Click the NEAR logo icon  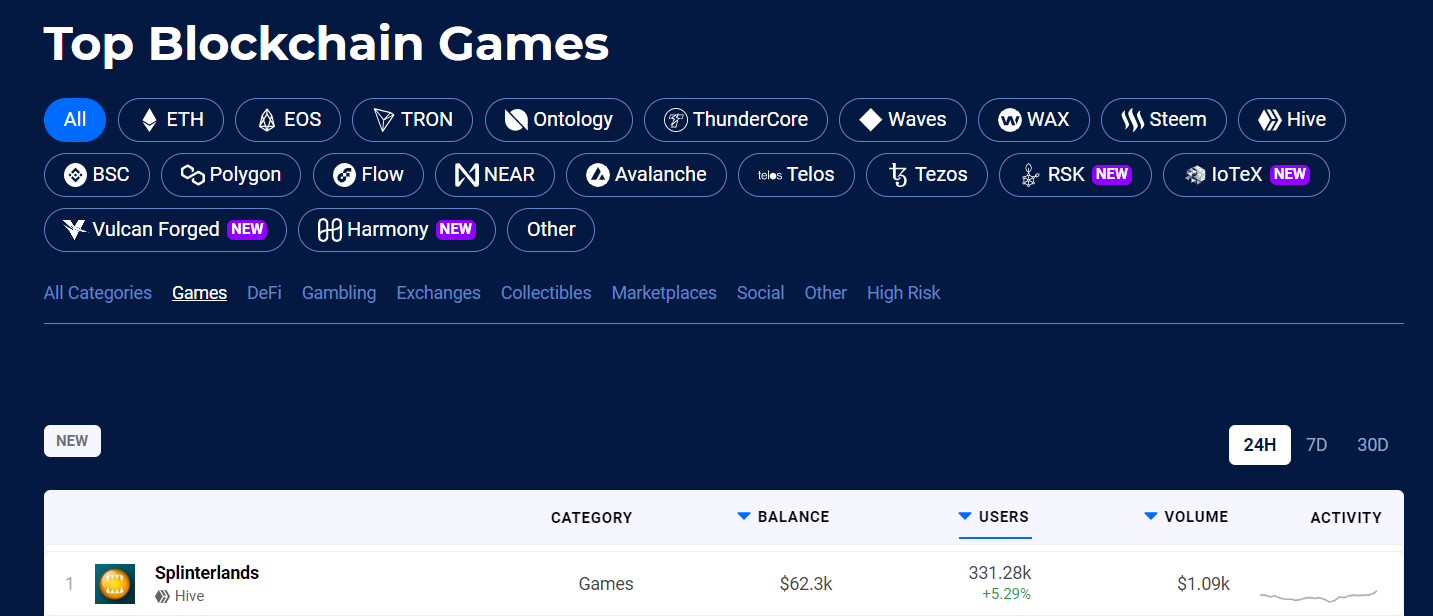pyautogui.click(x=467, y=175)
